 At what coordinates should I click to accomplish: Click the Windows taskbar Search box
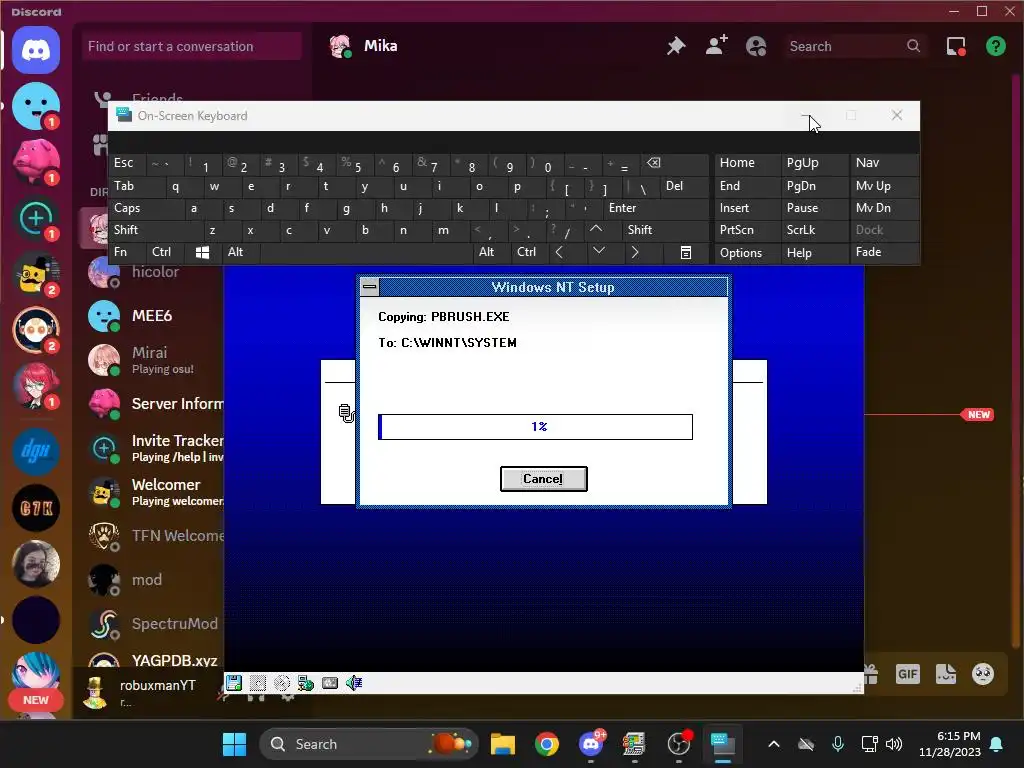click(x=369, y=744)
